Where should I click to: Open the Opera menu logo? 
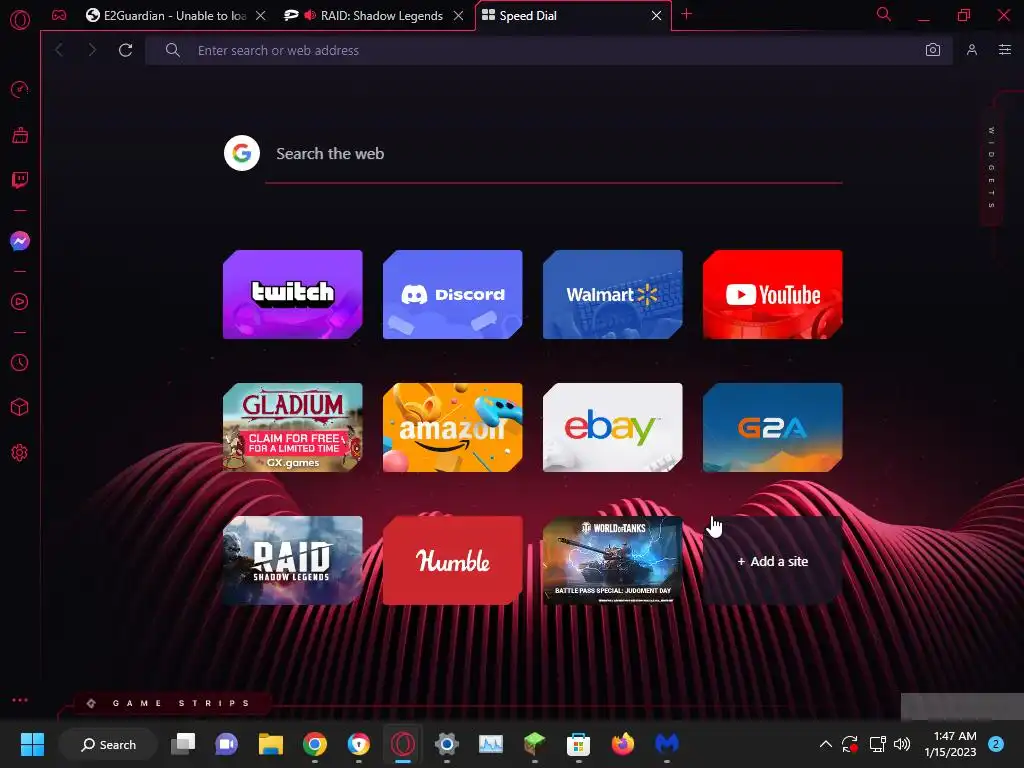click(20, 20)
